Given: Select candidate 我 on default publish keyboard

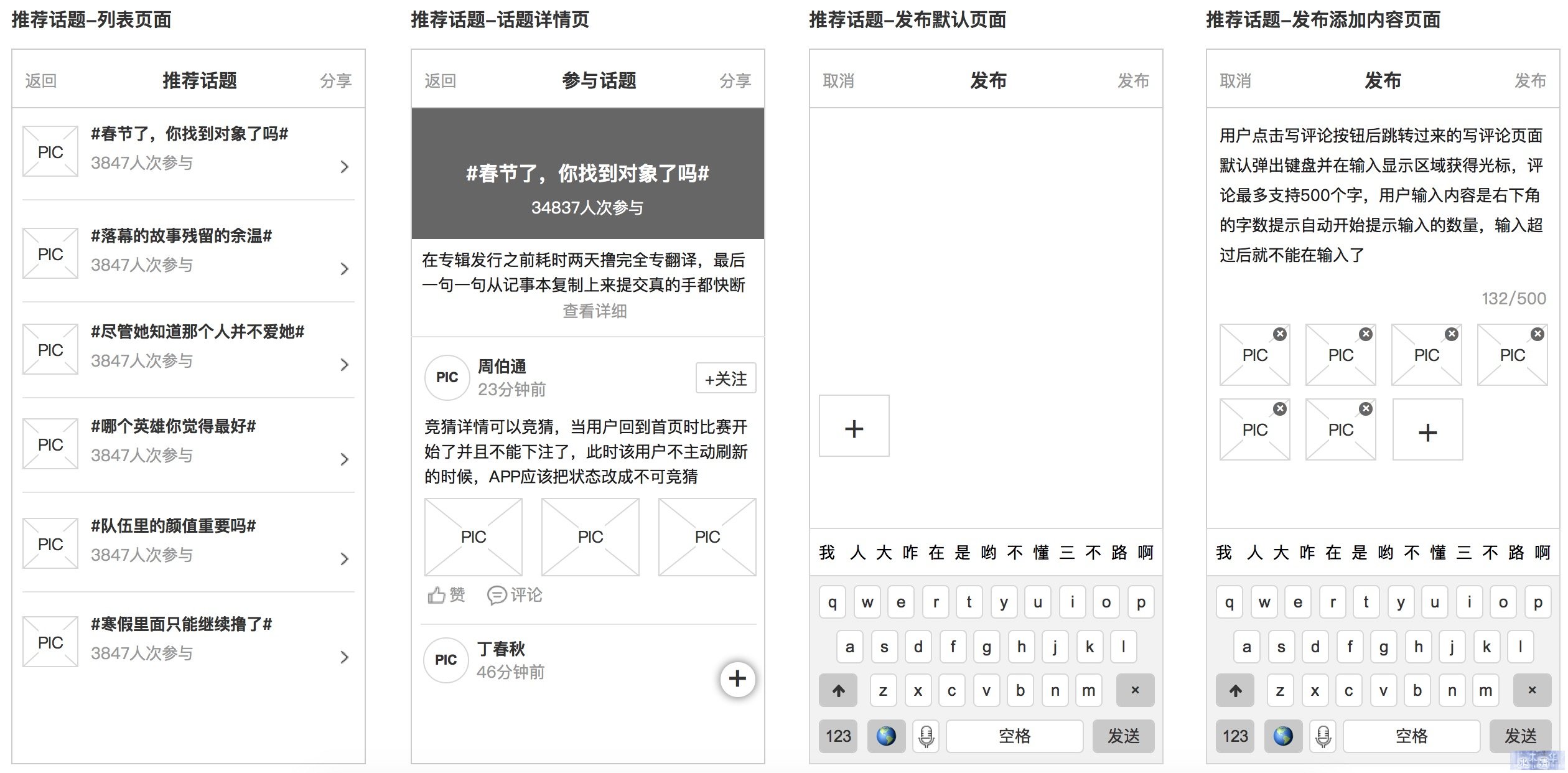Looking at the screenshot, I should coord(827,552).
